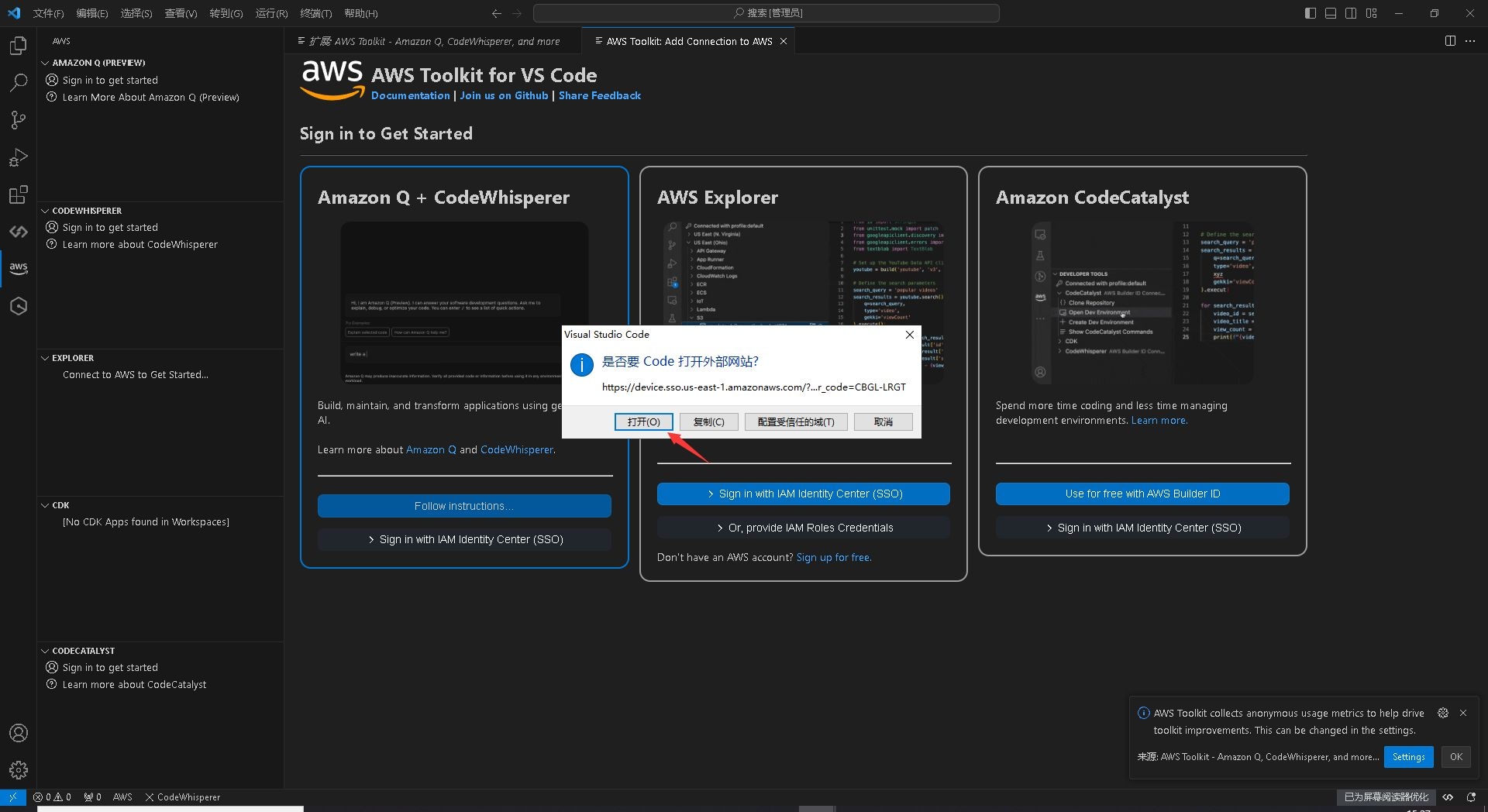Click CodeWhisperer status bar item
Image resolution: width=1488 pixels, height=812 pixels.
(x=182, y=797)
